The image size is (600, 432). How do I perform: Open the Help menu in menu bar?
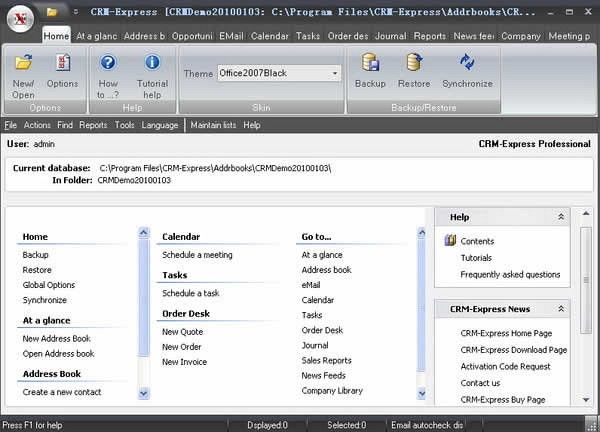(252, 125)
